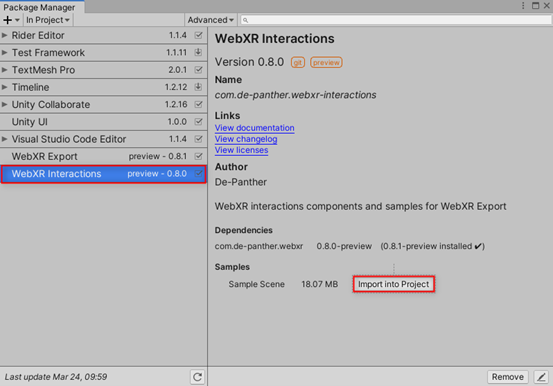
Task: Expand the Unity Collaborate package entry
Action: pos(5,104)
